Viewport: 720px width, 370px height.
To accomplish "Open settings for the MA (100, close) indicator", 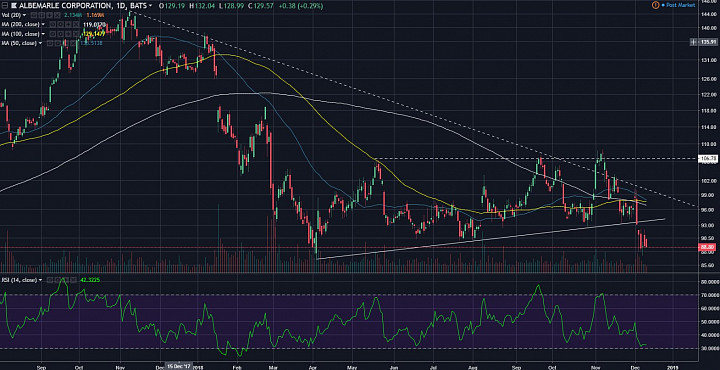I will (60, 34).
